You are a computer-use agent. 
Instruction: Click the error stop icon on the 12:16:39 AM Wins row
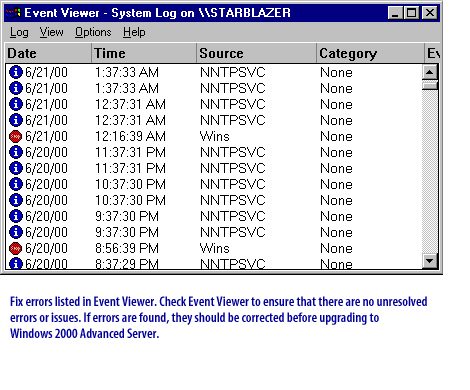pyautogui.click(x=15, y=136)
